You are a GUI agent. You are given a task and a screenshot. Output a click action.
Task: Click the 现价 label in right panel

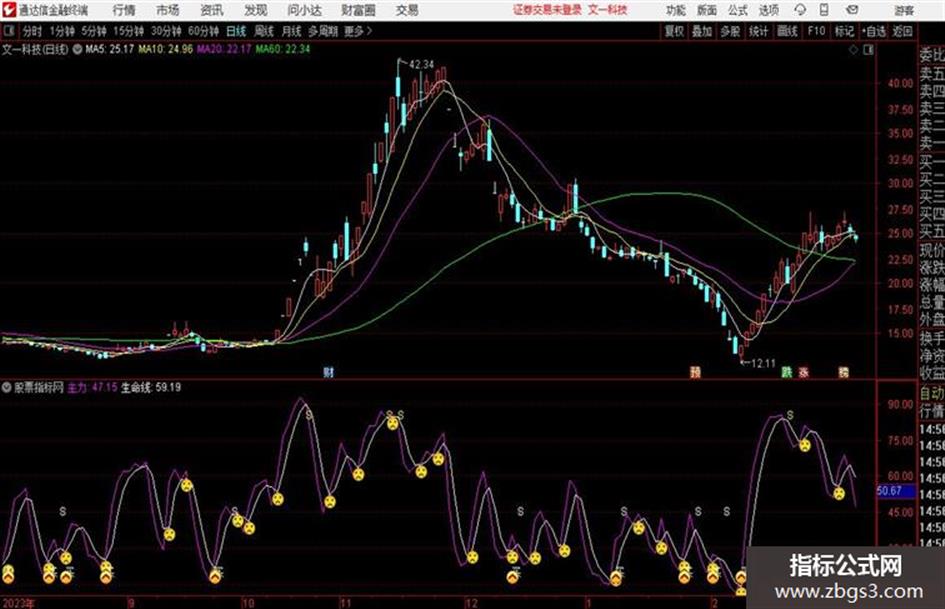click(932, 250)
